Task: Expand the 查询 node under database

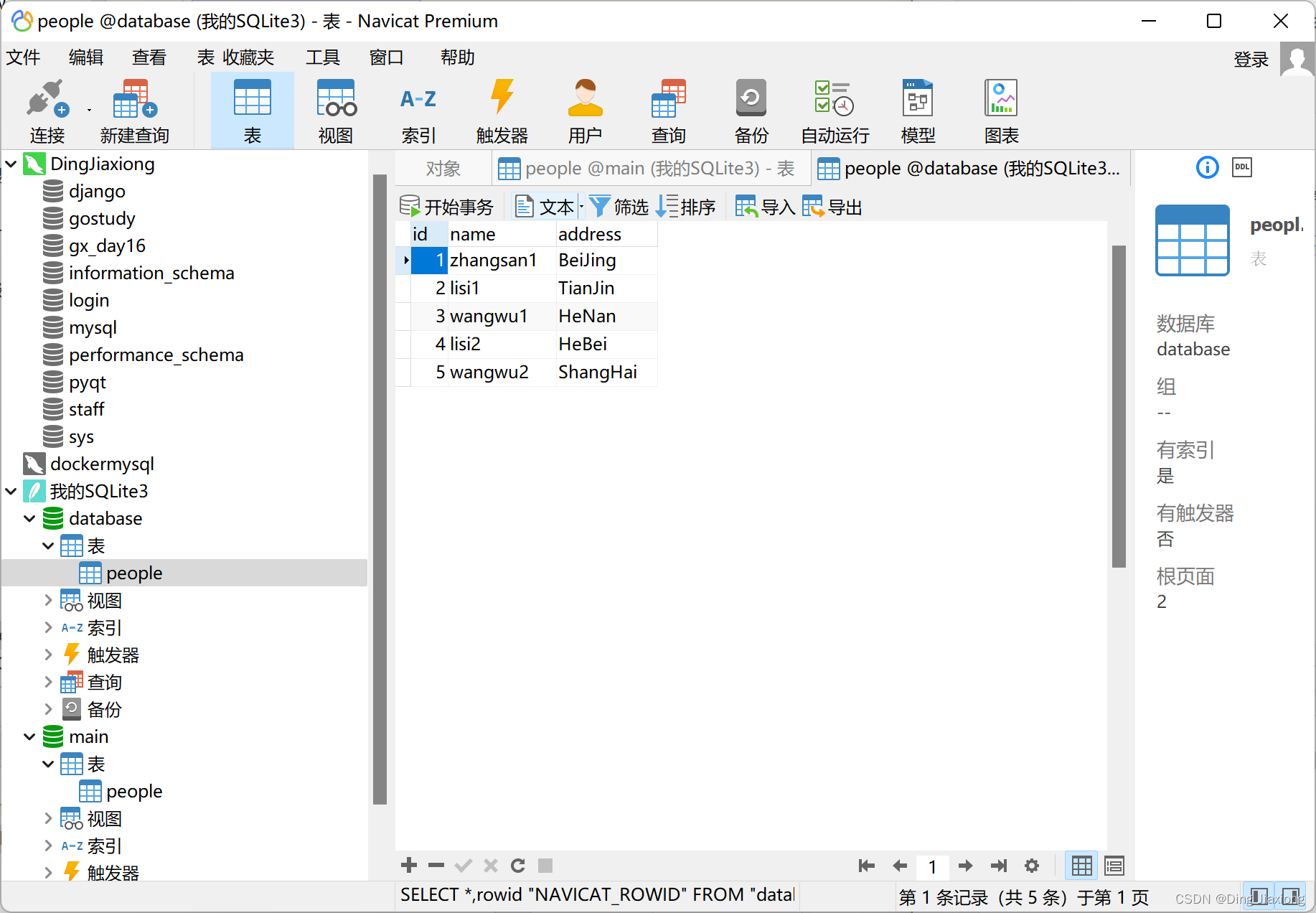Action: coord(48,682)
